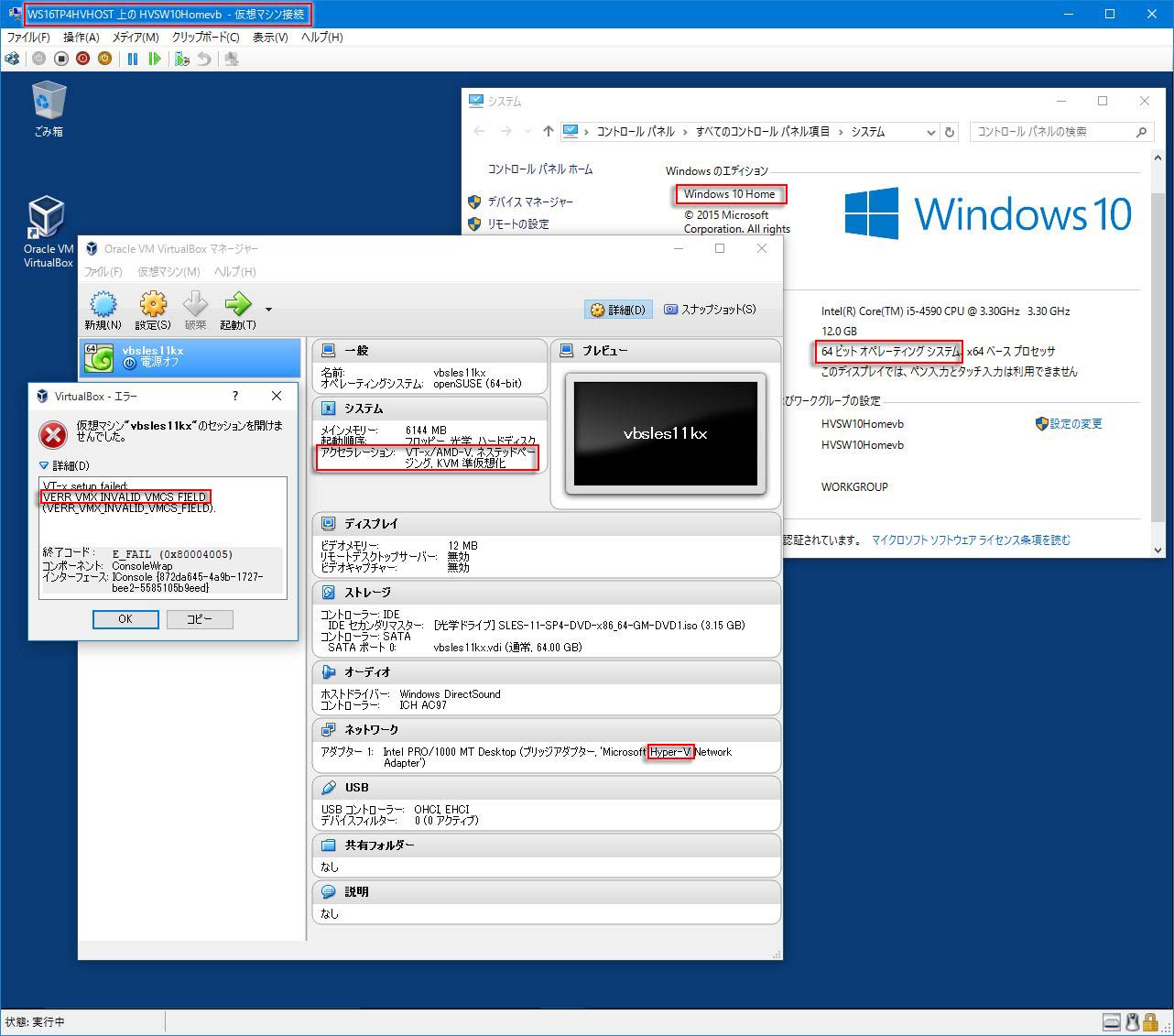Click the orange Save state VM toolbar icon
The height and width of the screenshot is (1036, 1174).
click(105, 59)
